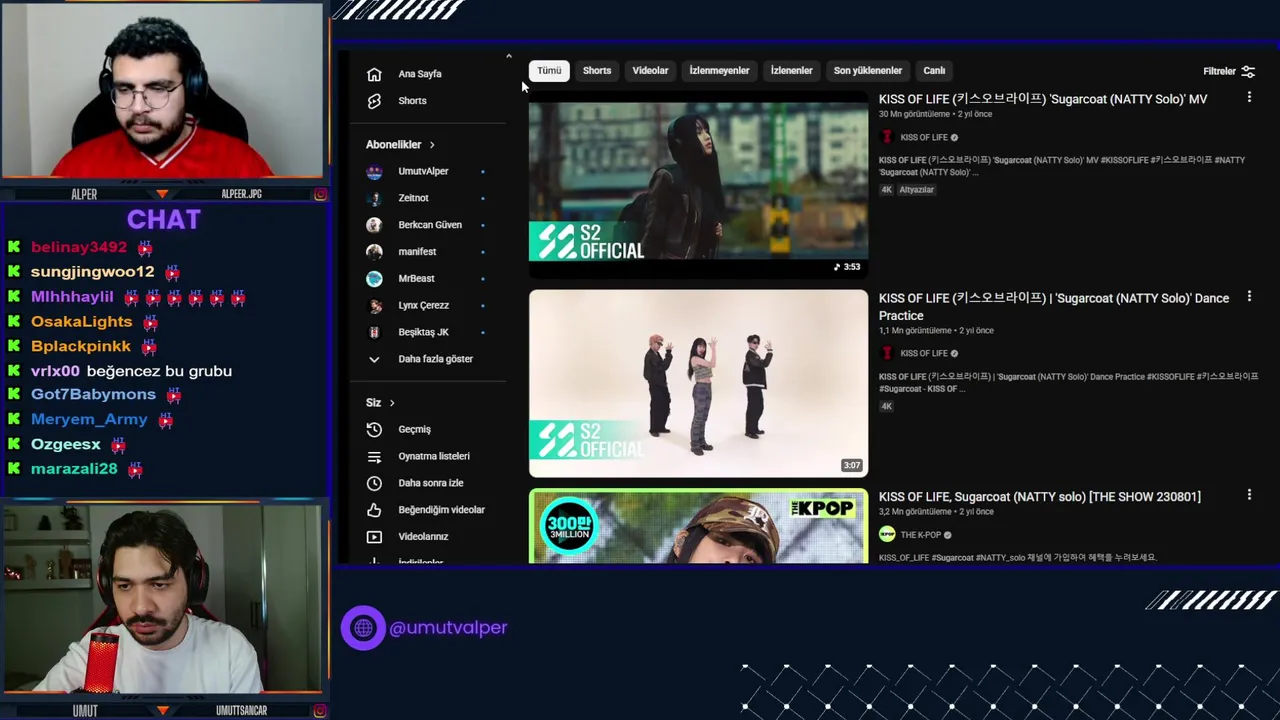
Task: Open manifest channel avatar
Action: point(374,252)
